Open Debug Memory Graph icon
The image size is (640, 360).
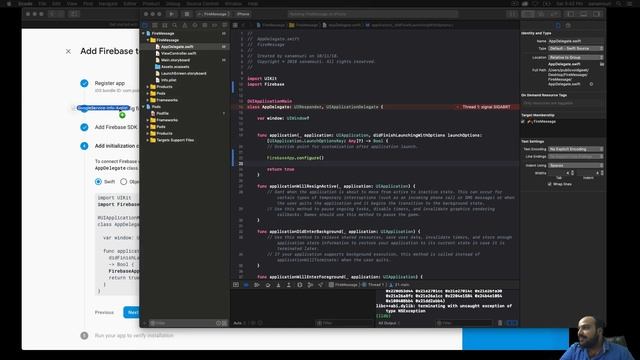pos(310,284)
